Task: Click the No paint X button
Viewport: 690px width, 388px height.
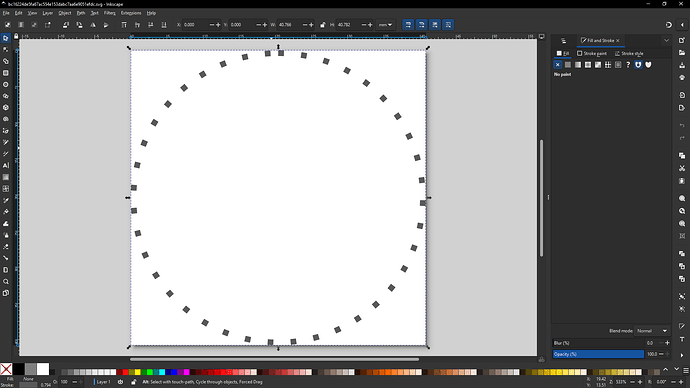Action: 558,65
